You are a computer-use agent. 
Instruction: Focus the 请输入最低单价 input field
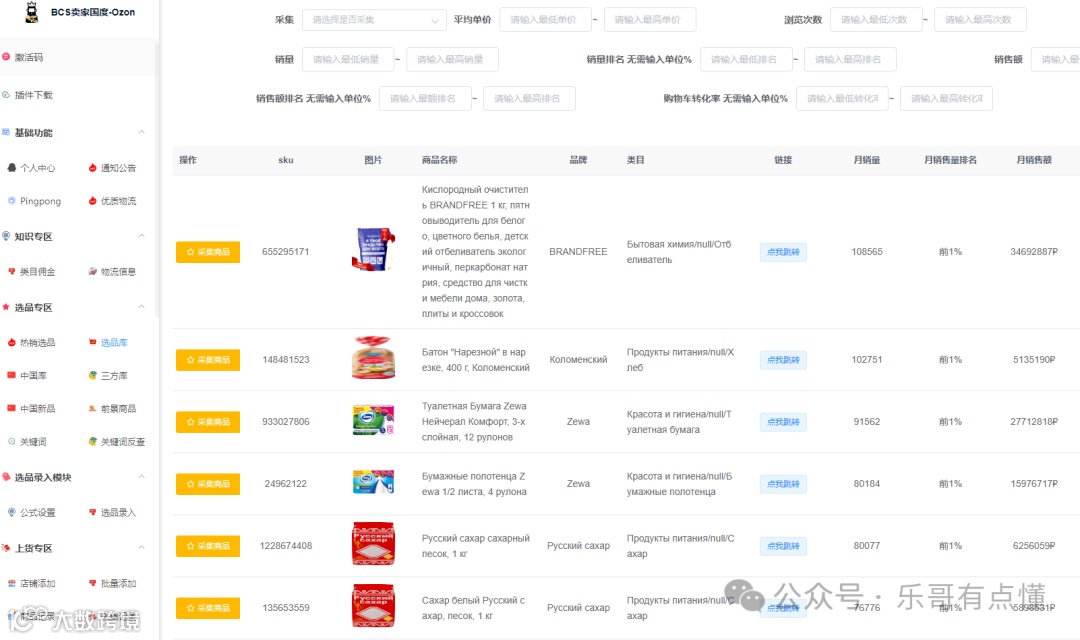546,20
